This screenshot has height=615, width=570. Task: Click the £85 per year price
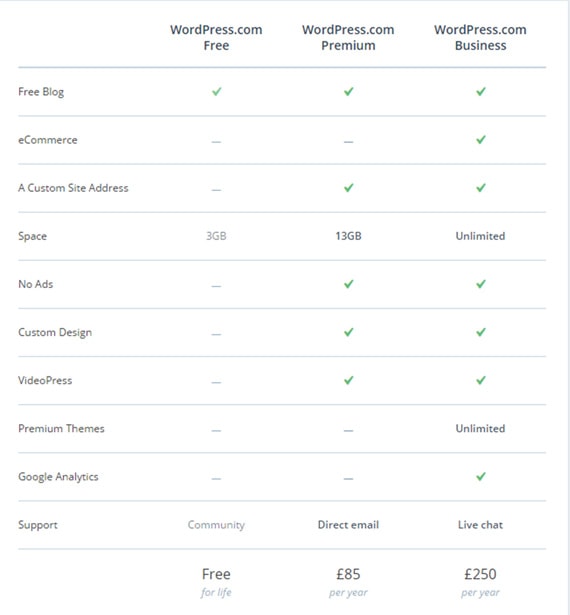coord(348,582)
